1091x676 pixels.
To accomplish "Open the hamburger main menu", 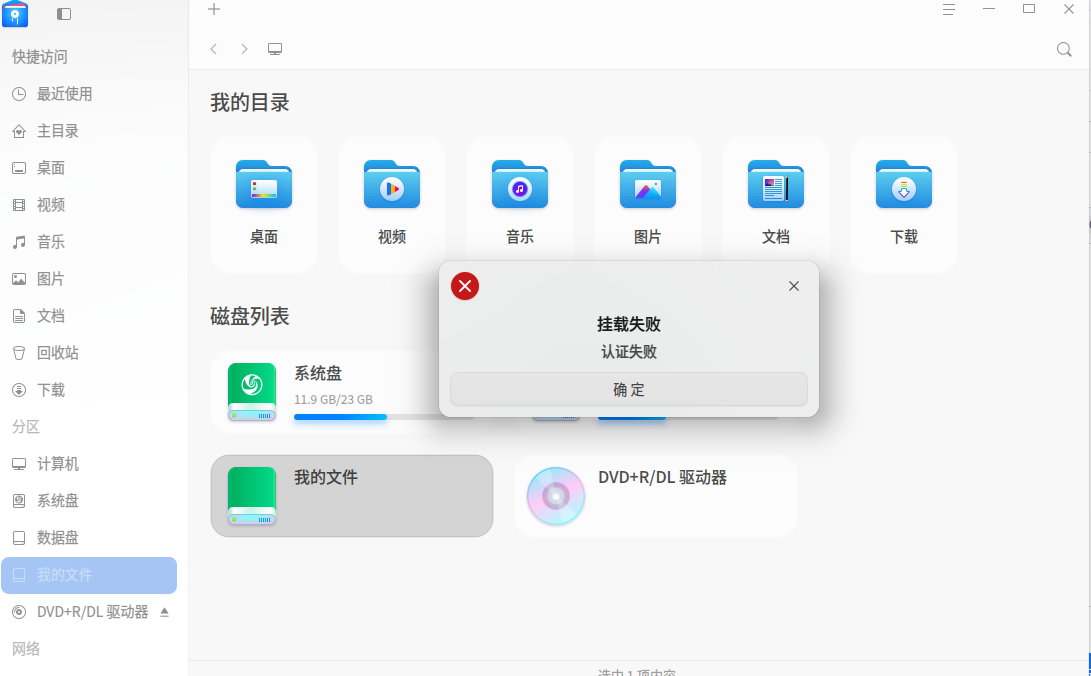I will click(x=948, y=9).
